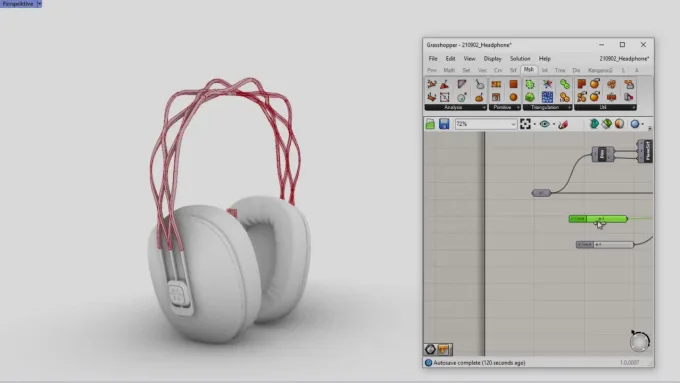This screenshot has width=680, height=383.
Task: Switch to wireframe preview mode icon
Action: (x=607, y=124)
